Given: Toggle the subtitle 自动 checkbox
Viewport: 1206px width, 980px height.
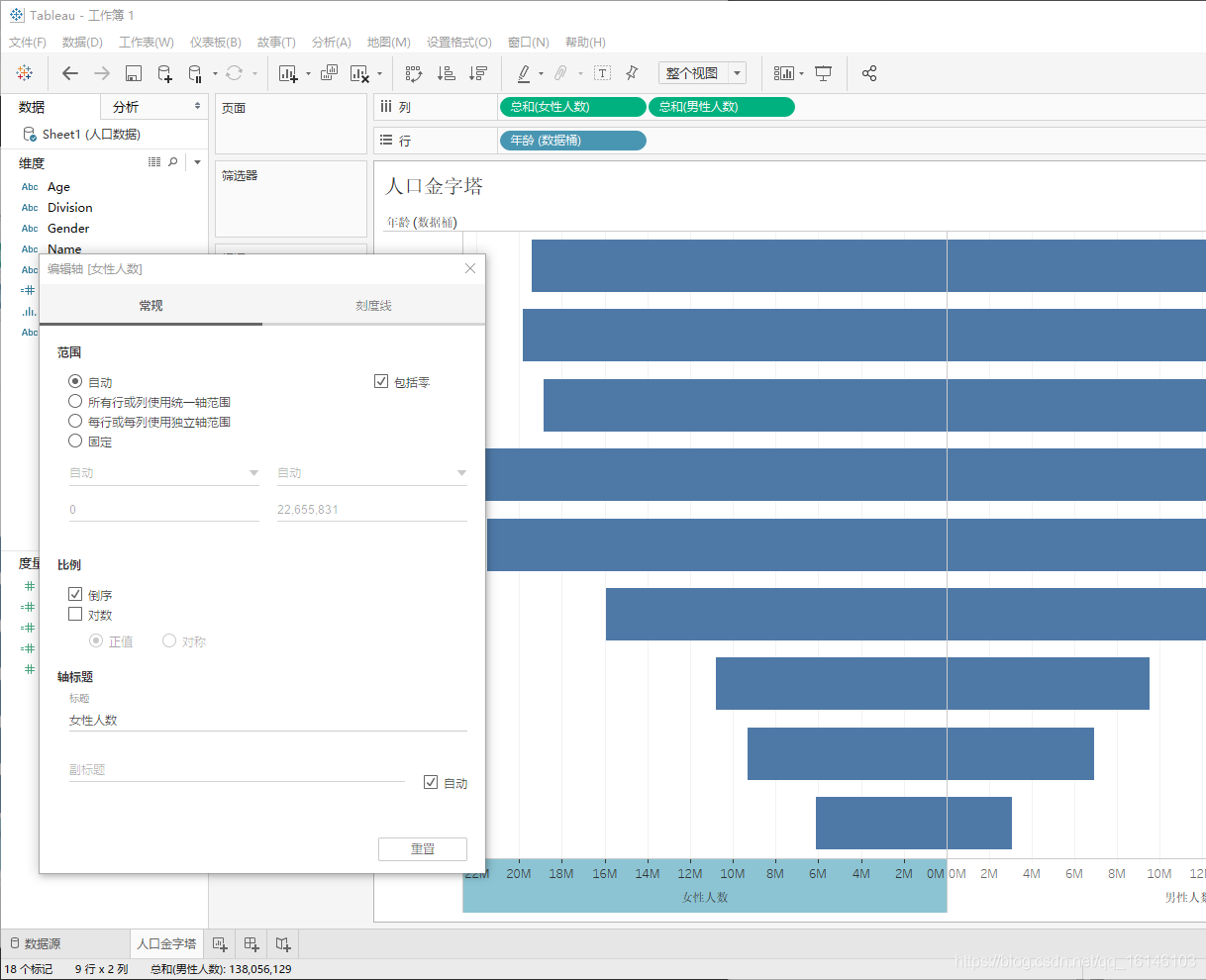Looking at the screenshot, I should click(x=431, y=782).
